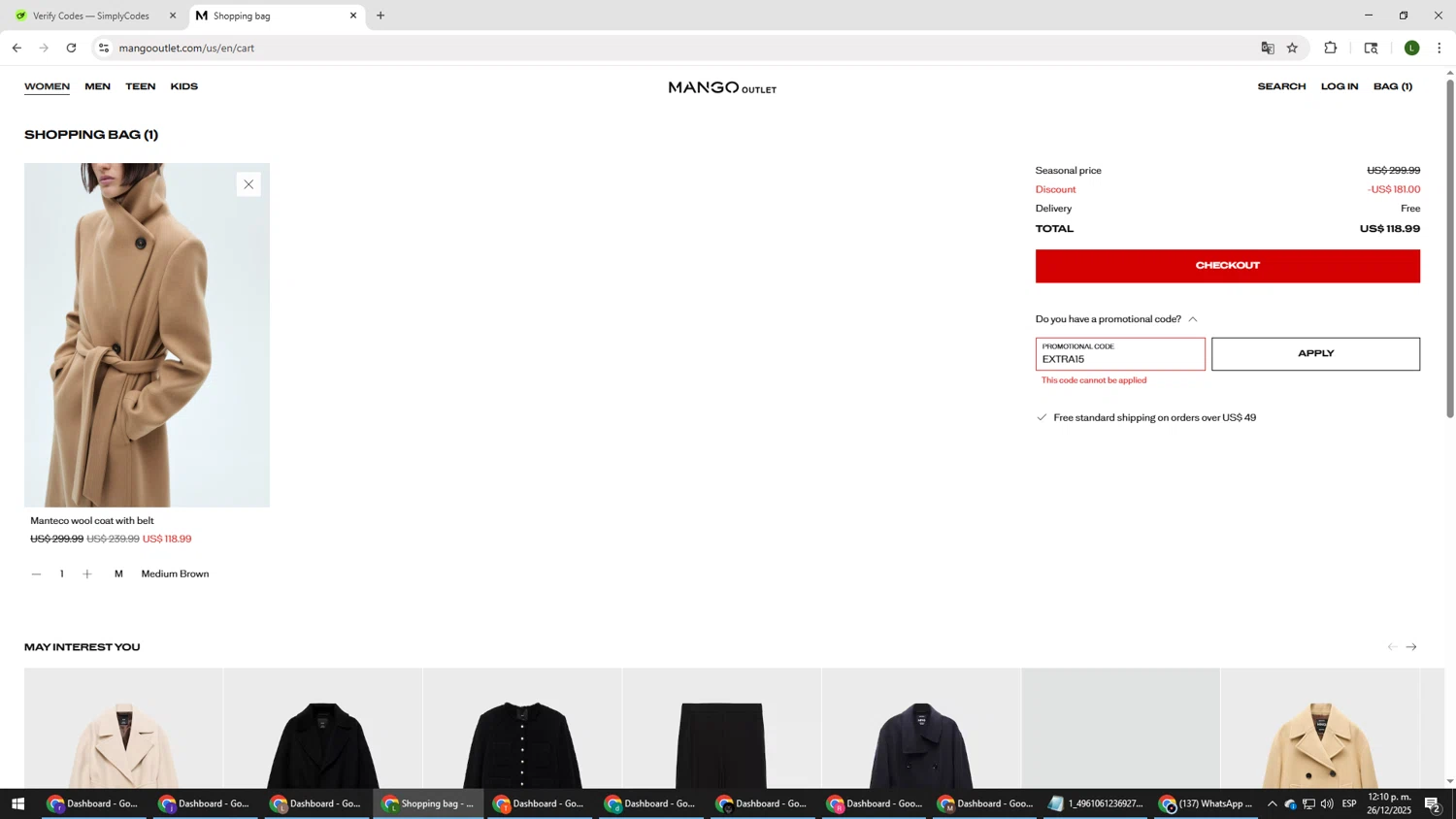Click the page vertical scrollbar
The image size is (1456, 819).
[1450, 248]
